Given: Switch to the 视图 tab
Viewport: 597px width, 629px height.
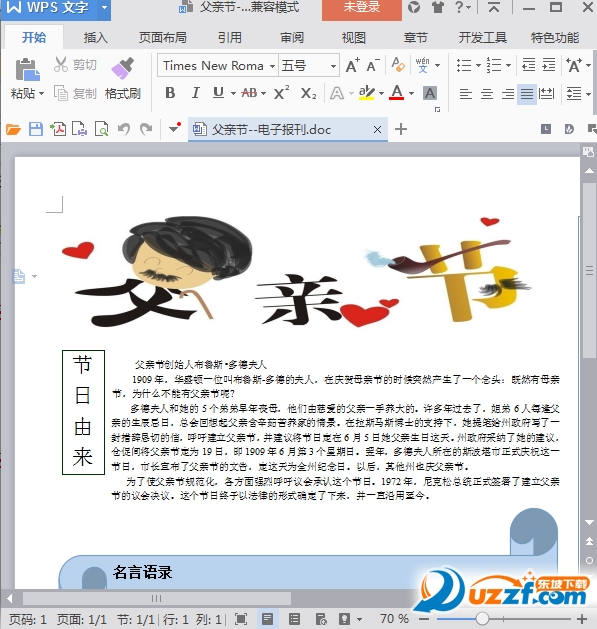Looking at the screenshot, I should tap(353, 38).
